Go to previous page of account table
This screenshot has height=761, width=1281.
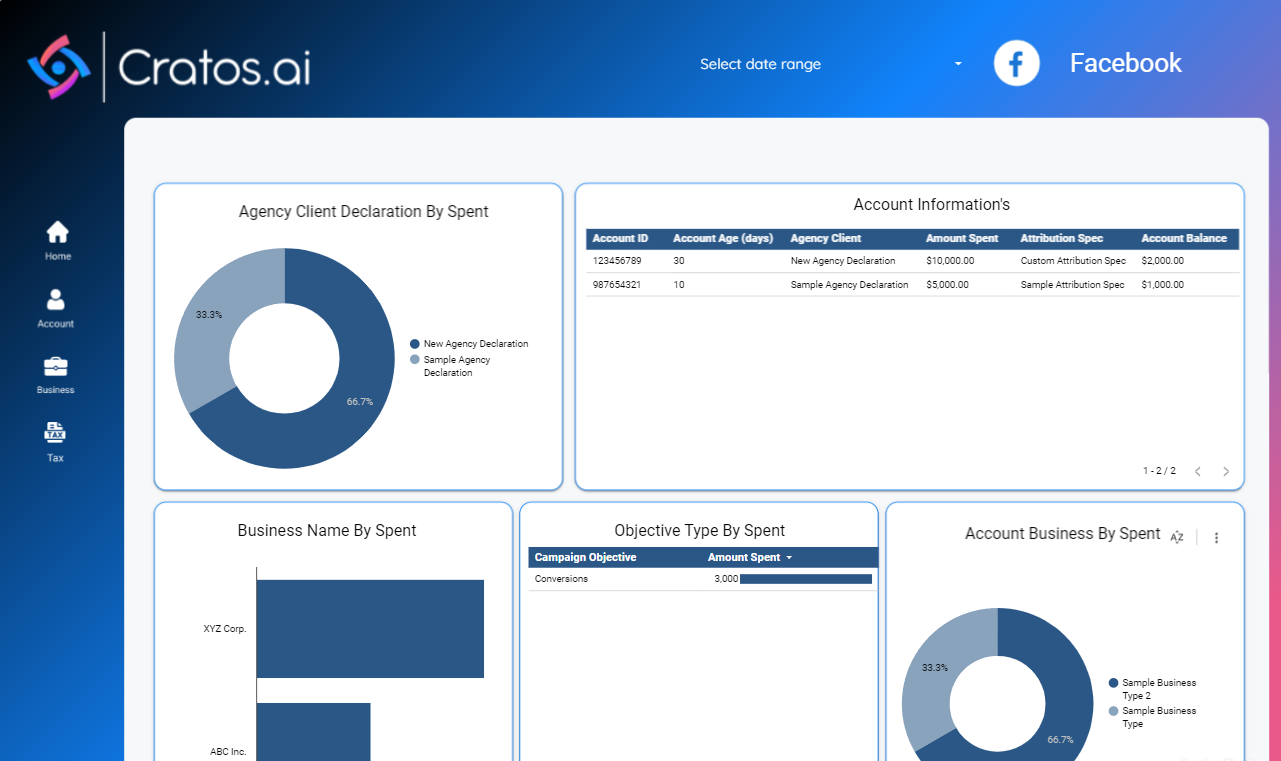(1198, 471)
